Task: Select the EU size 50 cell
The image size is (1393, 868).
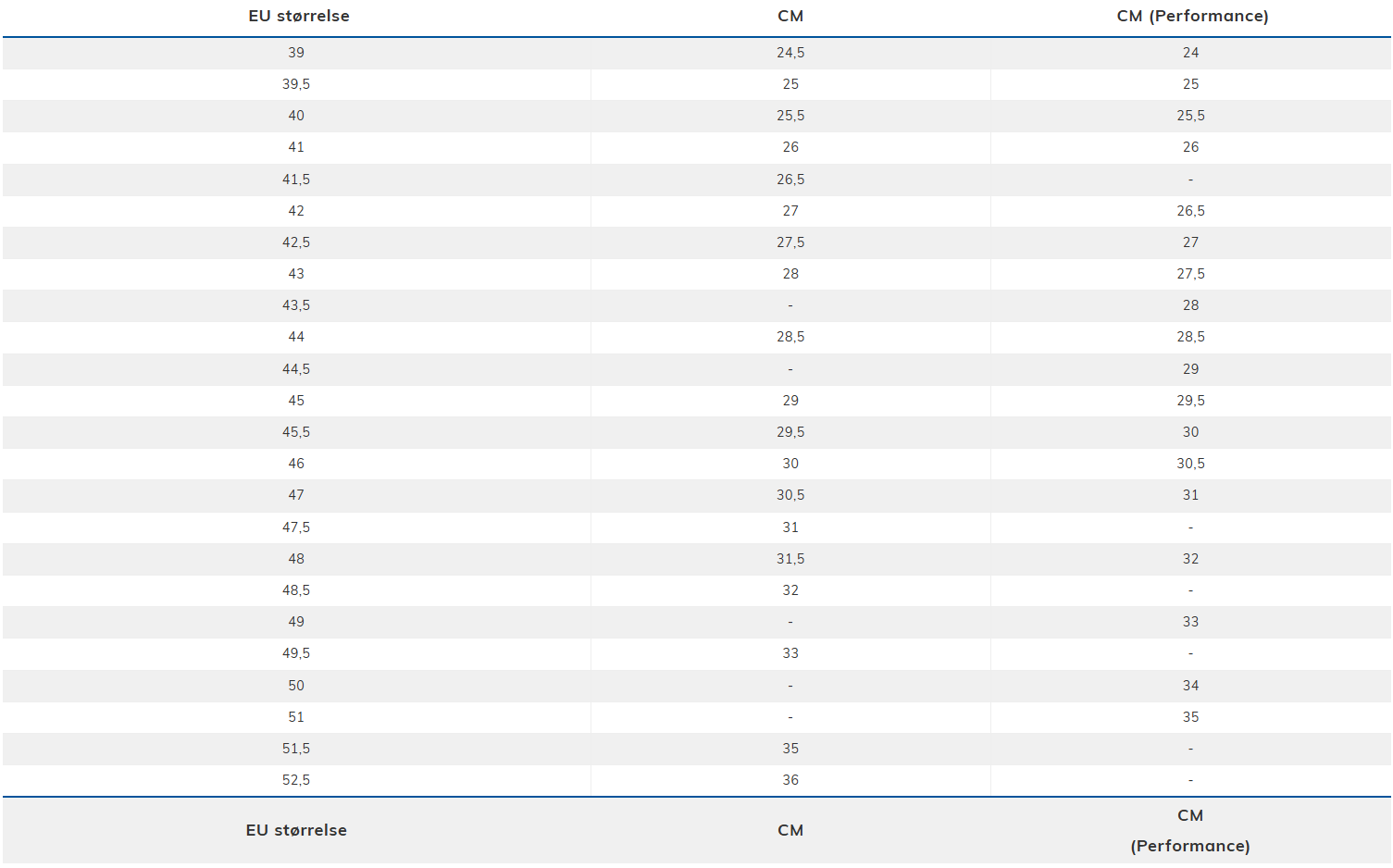Action: [x=296, y=686]
